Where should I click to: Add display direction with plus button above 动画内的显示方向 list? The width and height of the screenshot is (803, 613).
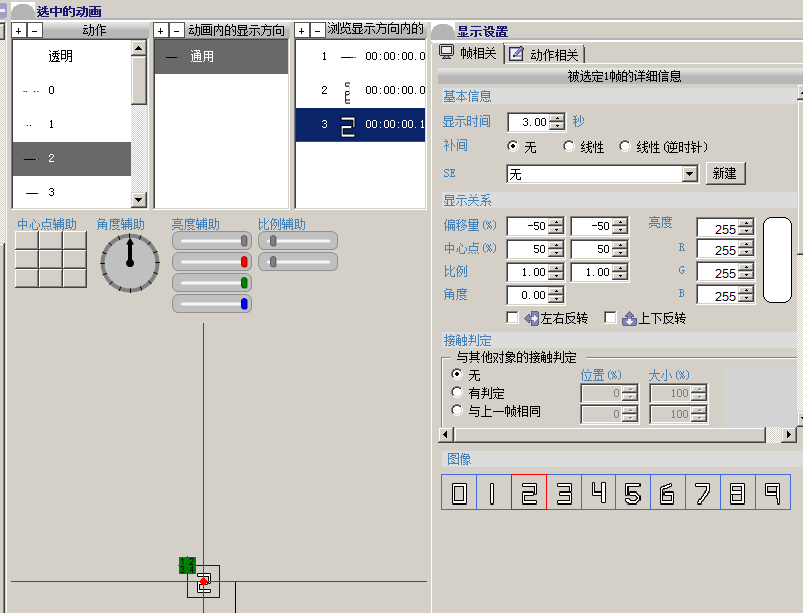click(161, 31)
